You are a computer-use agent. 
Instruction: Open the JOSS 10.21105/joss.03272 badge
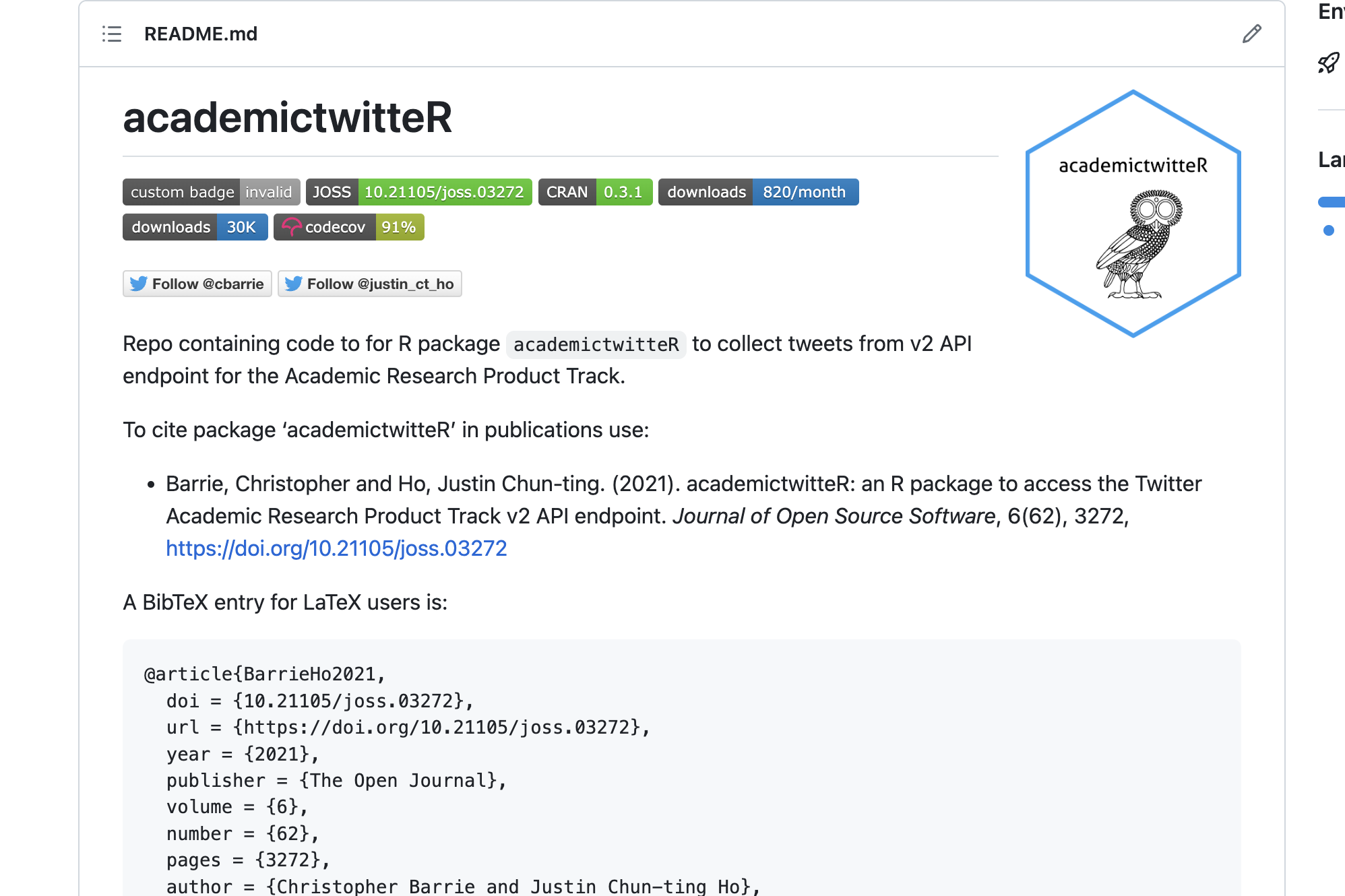(419, 192)
